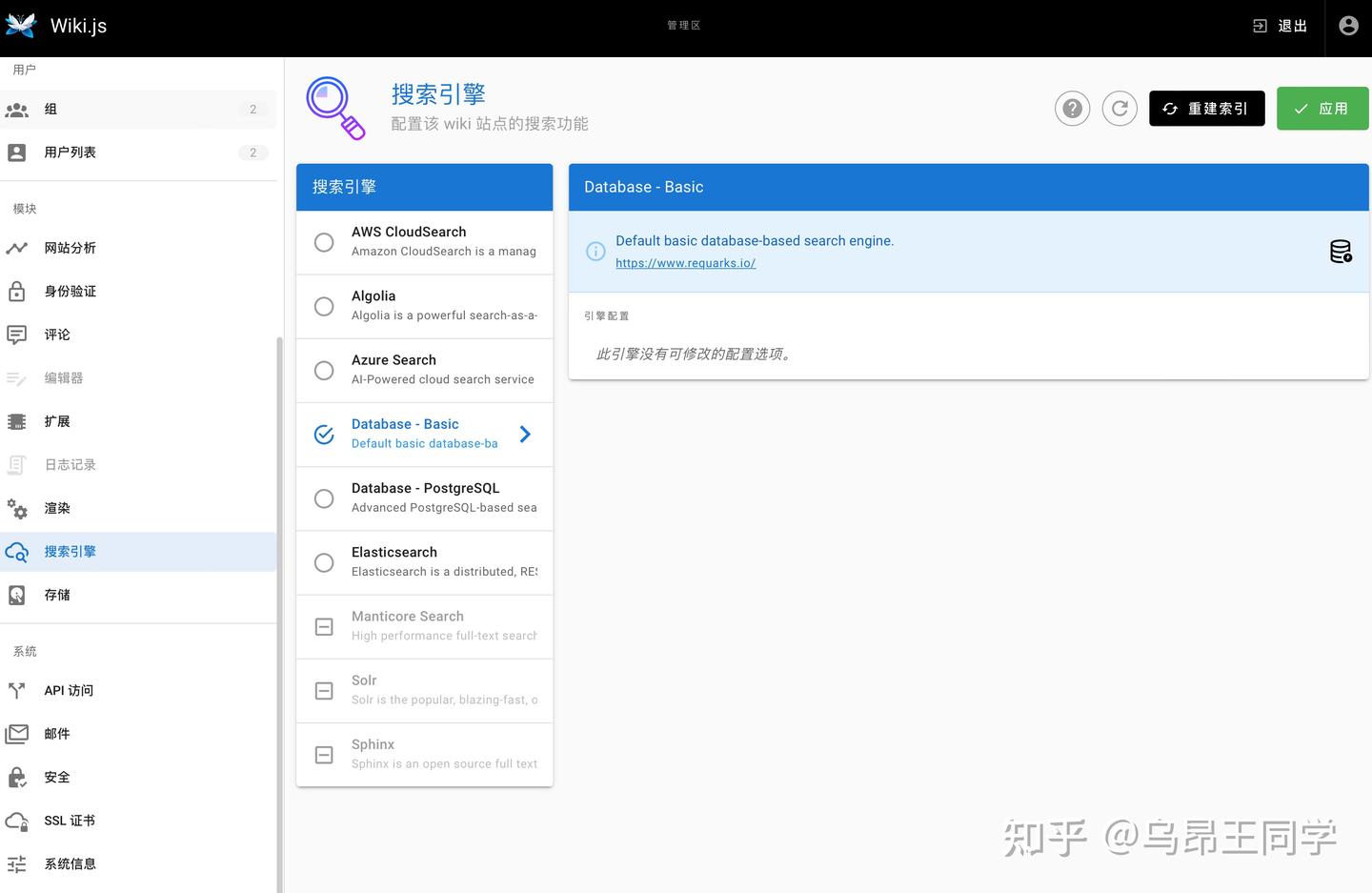Screen dimensions: 1372x893
Task: Open 存储 in the sidebar
Action: (138, 595)
